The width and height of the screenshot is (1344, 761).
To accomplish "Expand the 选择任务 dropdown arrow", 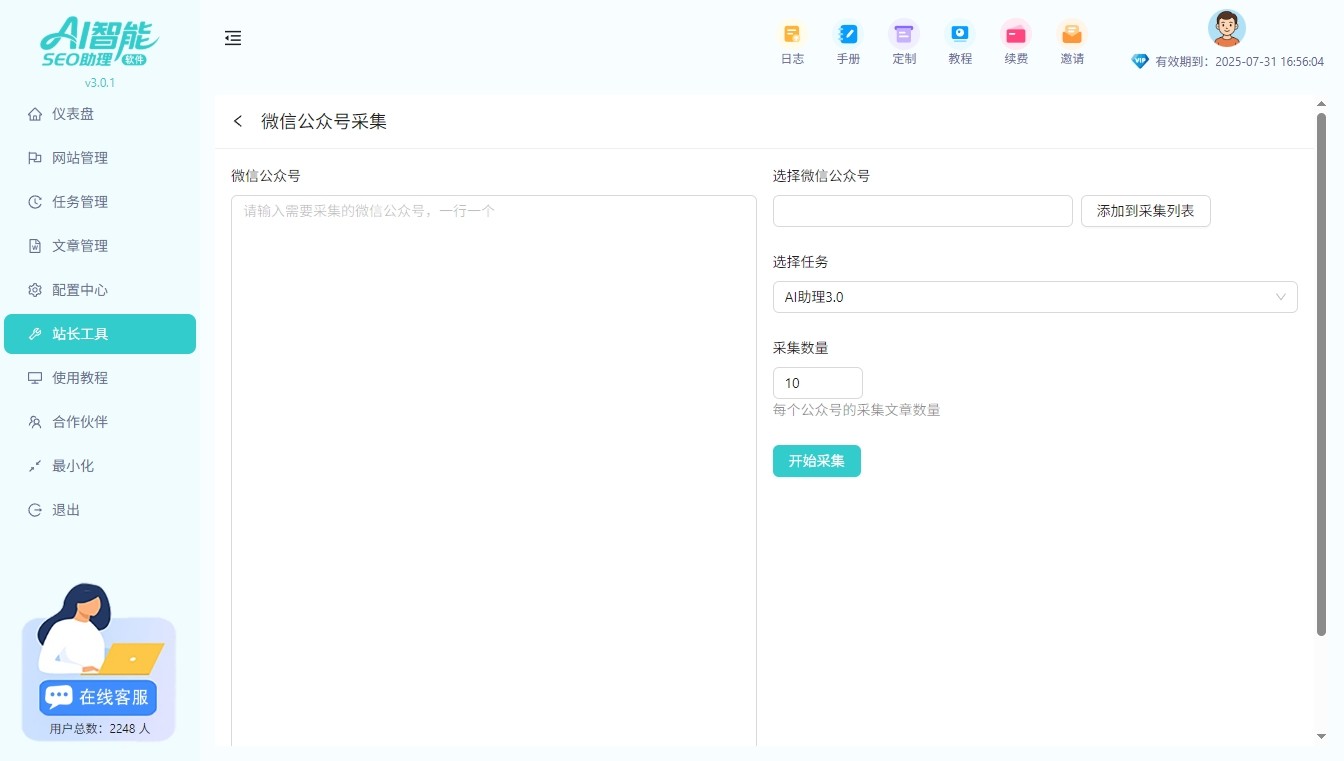I will click(1281, 297).
